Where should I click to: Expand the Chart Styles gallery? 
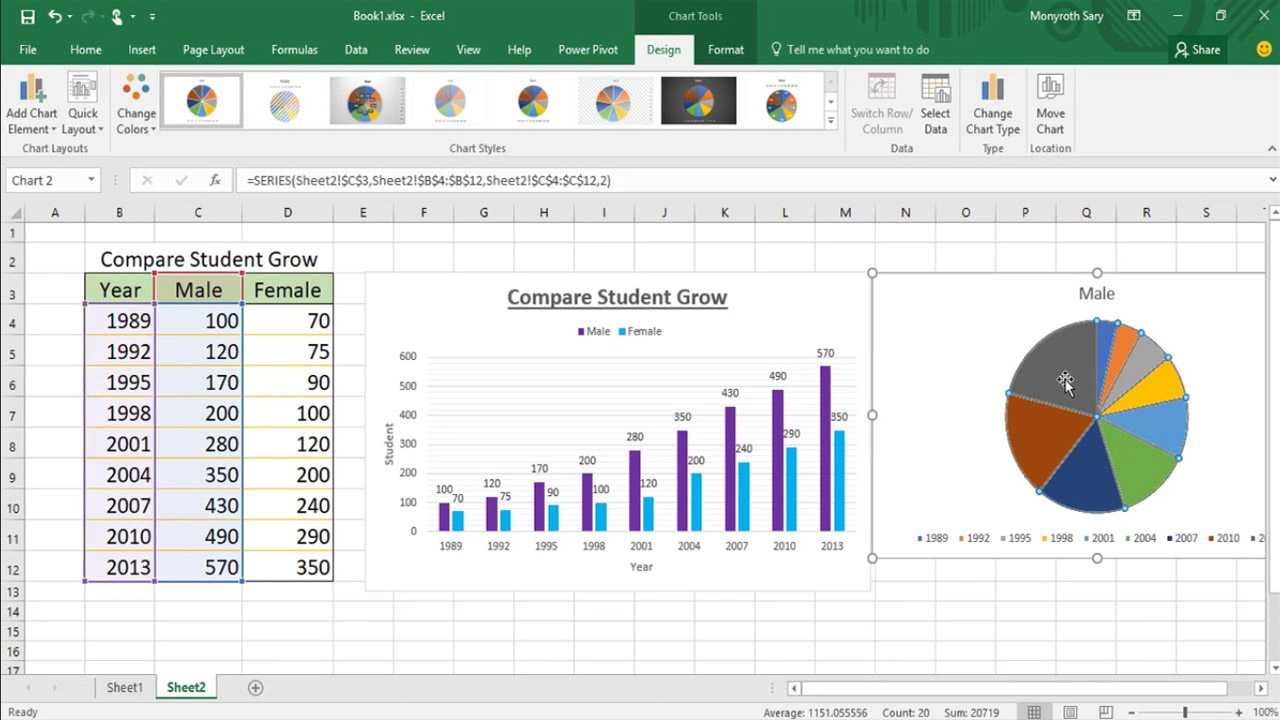click(830, 121)
